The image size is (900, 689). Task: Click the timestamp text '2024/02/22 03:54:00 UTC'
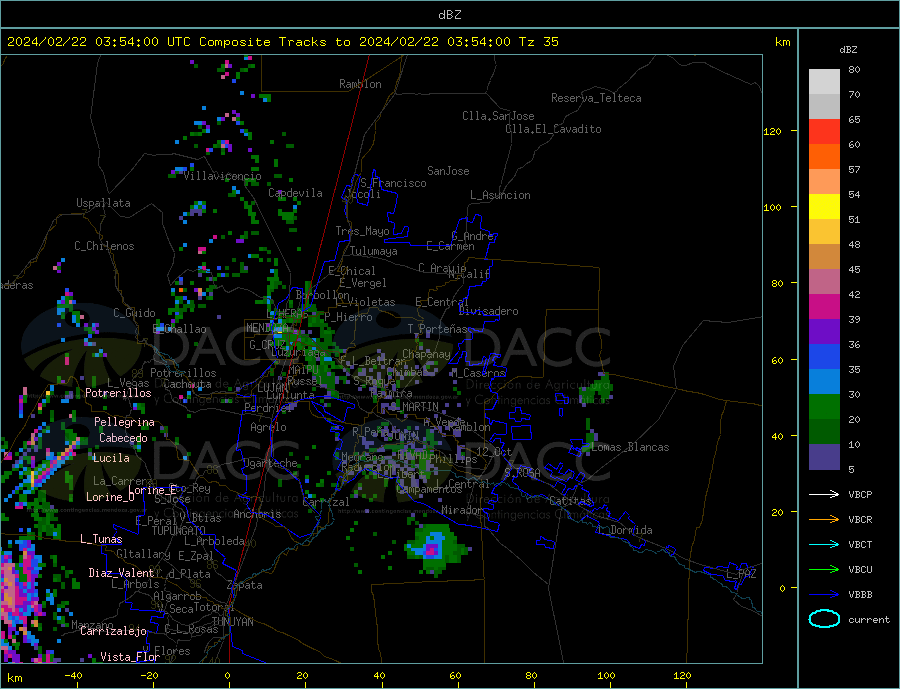99,42
